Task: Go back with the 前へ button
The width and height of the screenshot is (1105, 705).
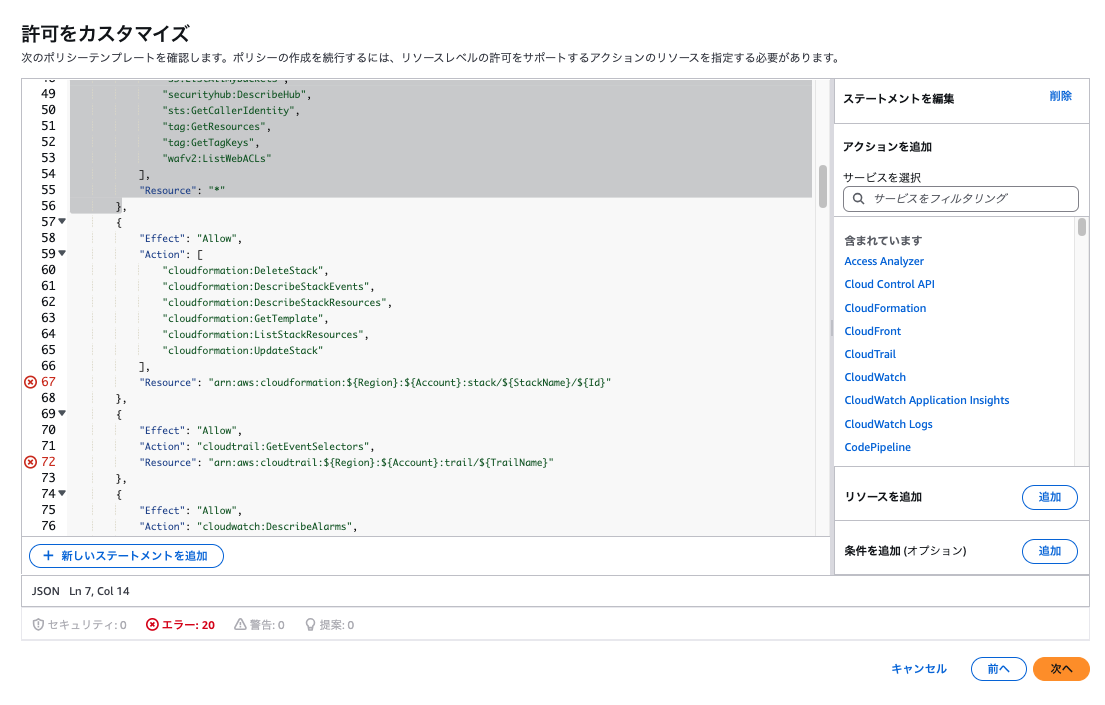Action: [x=998, y=669]
